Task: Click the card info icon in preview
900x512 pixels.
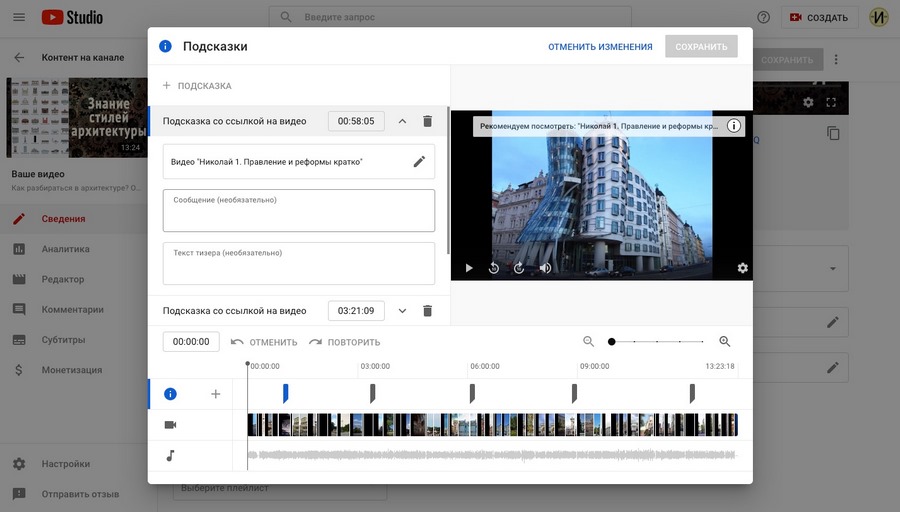Action: pos(734,126)
